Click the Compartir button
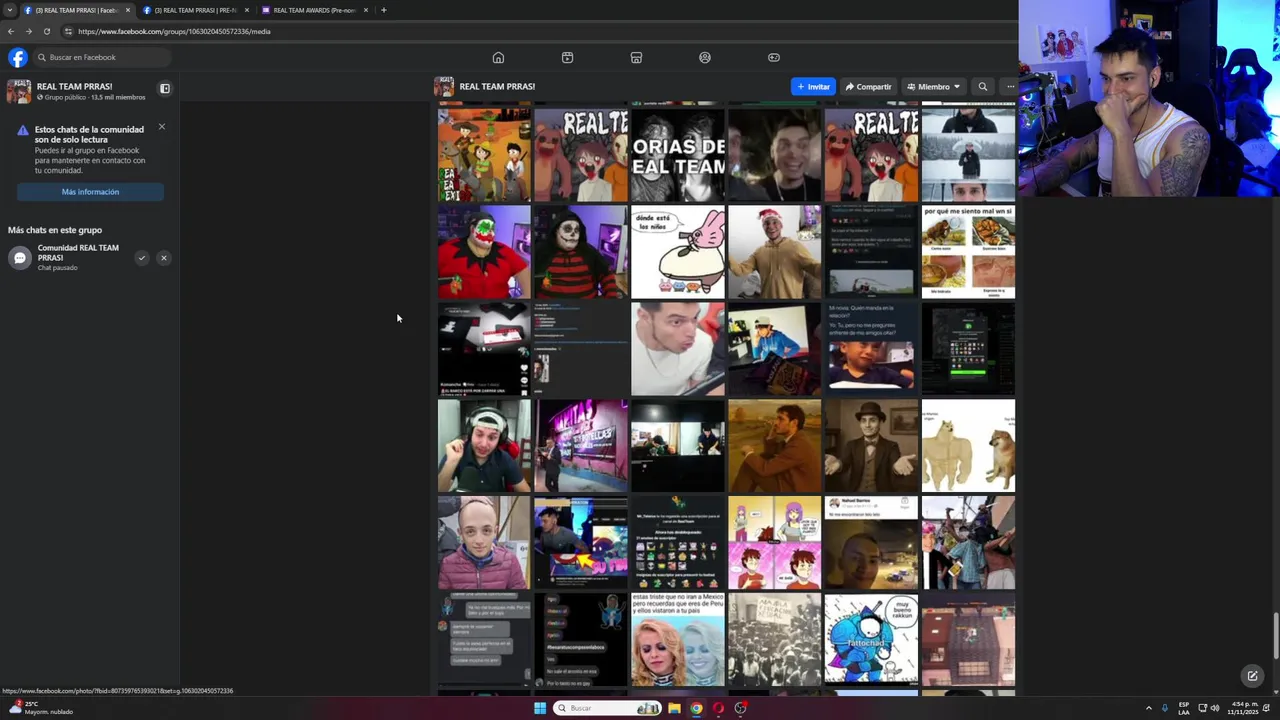The height and width of the screenshot is (720, 1280). (868, 87)
